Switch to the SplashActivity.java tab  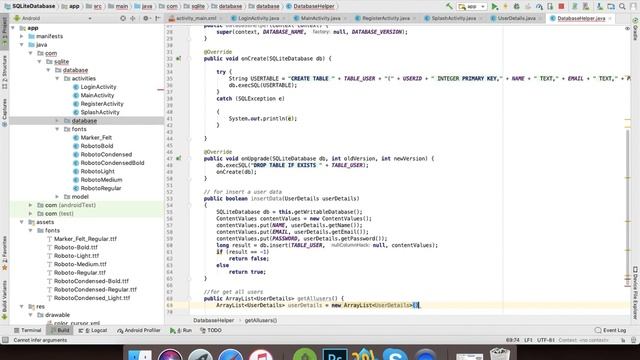tap(453, 18)
